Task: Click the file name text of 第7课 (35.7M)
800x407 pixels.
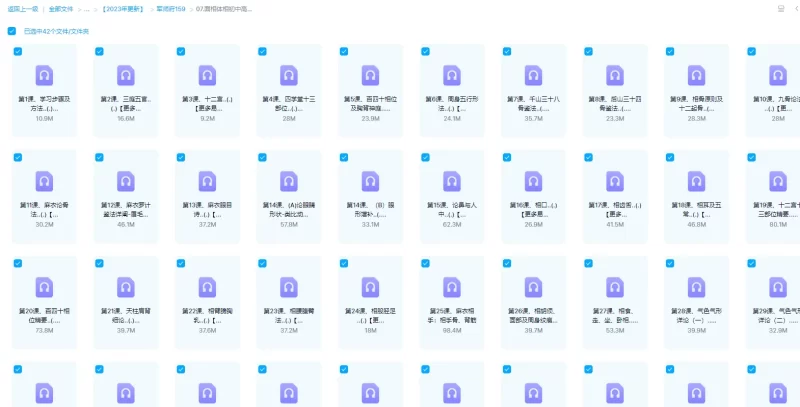Action: point(533,103)
